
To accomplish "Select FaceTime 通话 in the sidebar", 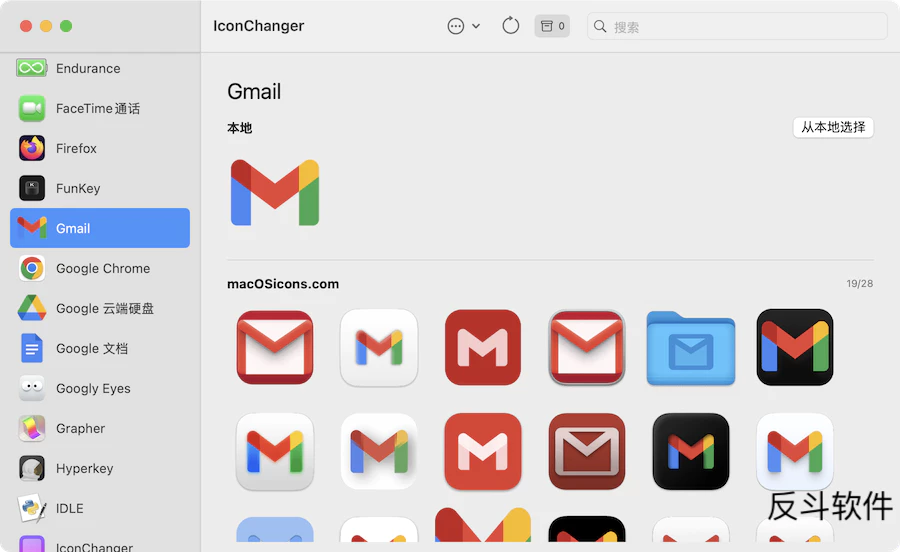I will (x=100, y=108).
